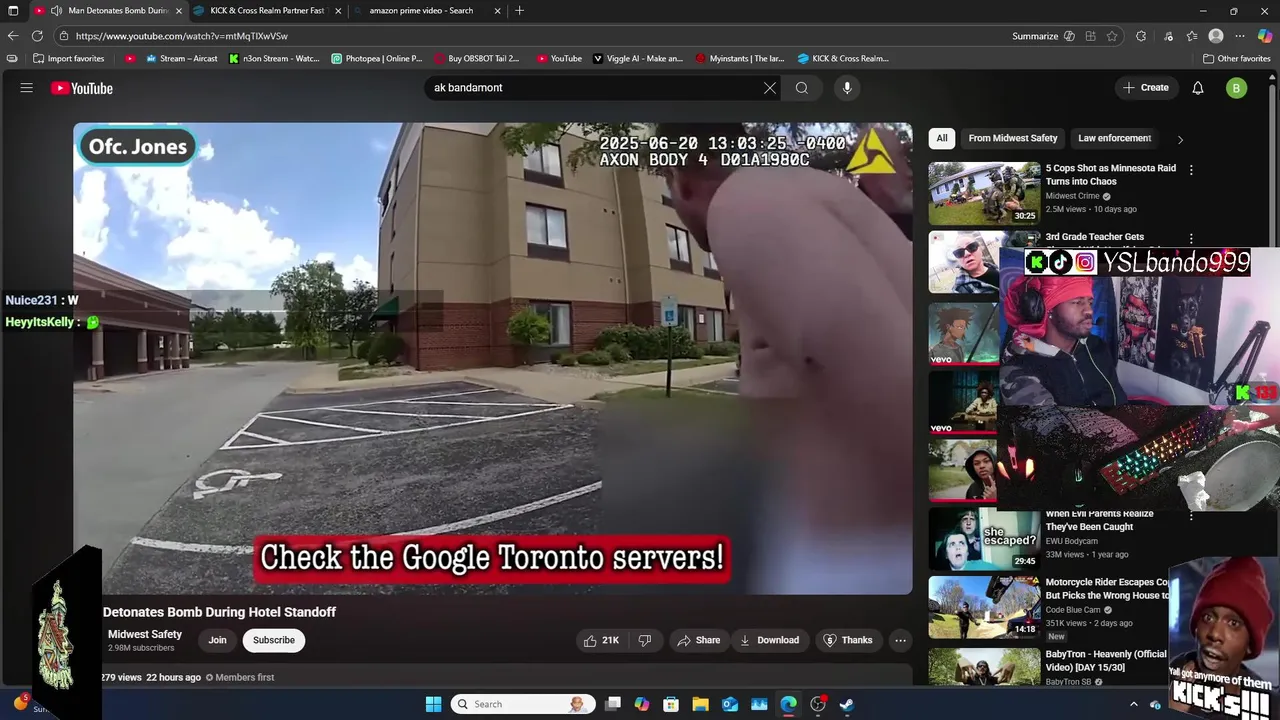Reload the page in the browser
The height and width of the screenshot is (720, 1280).
pos(37,36)
